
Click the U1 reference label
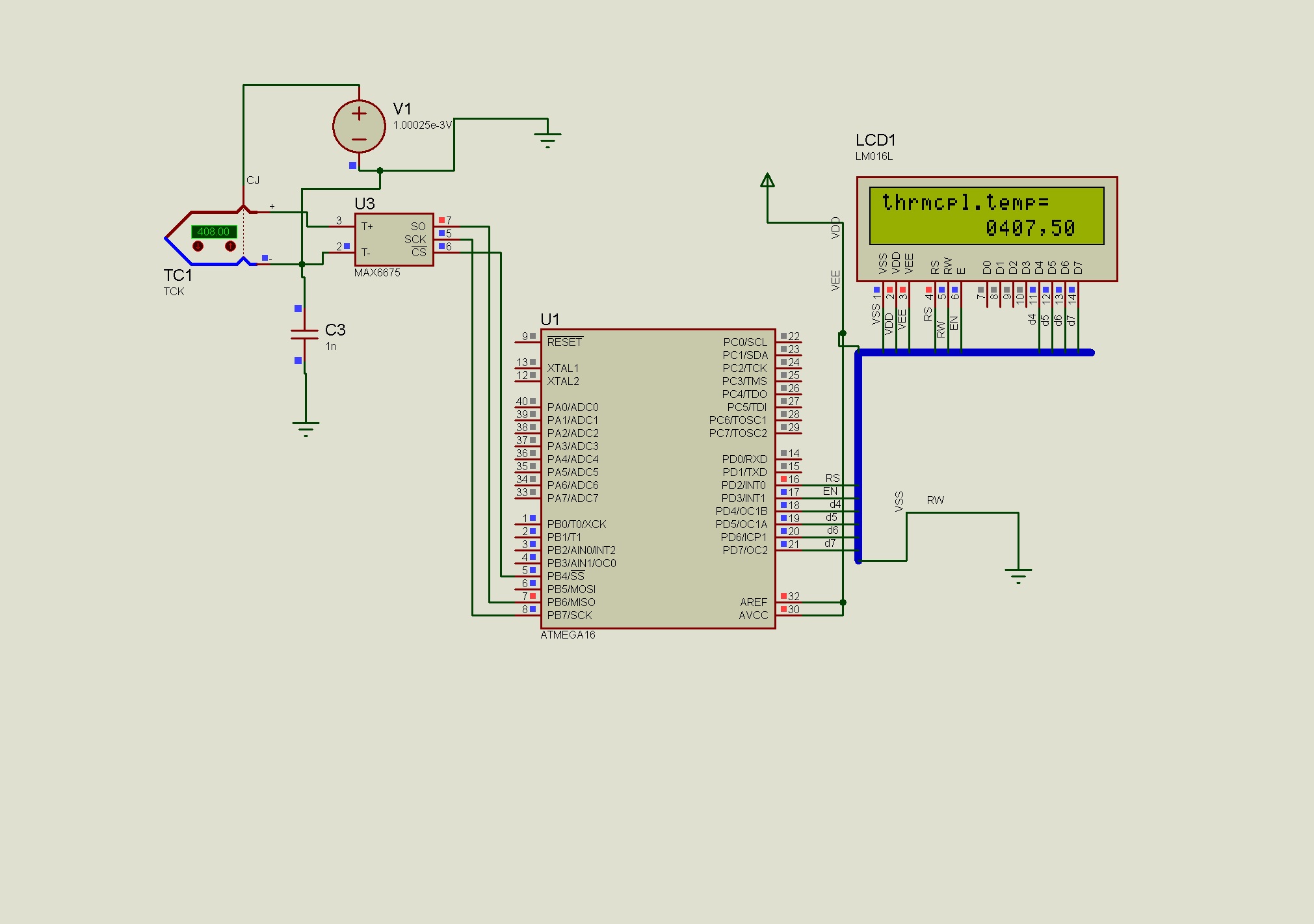[549, 319]
